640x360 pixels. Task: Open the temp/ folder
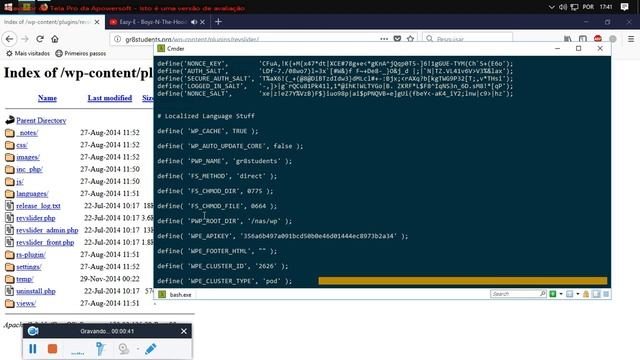pyautogui.click(x=25, y=279)
